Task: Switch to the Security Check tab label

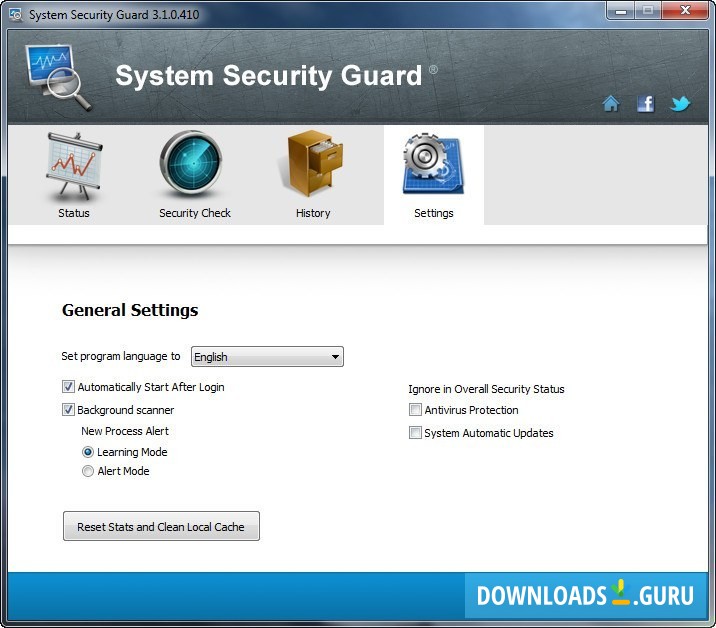Action: click(x=195, y=213)
